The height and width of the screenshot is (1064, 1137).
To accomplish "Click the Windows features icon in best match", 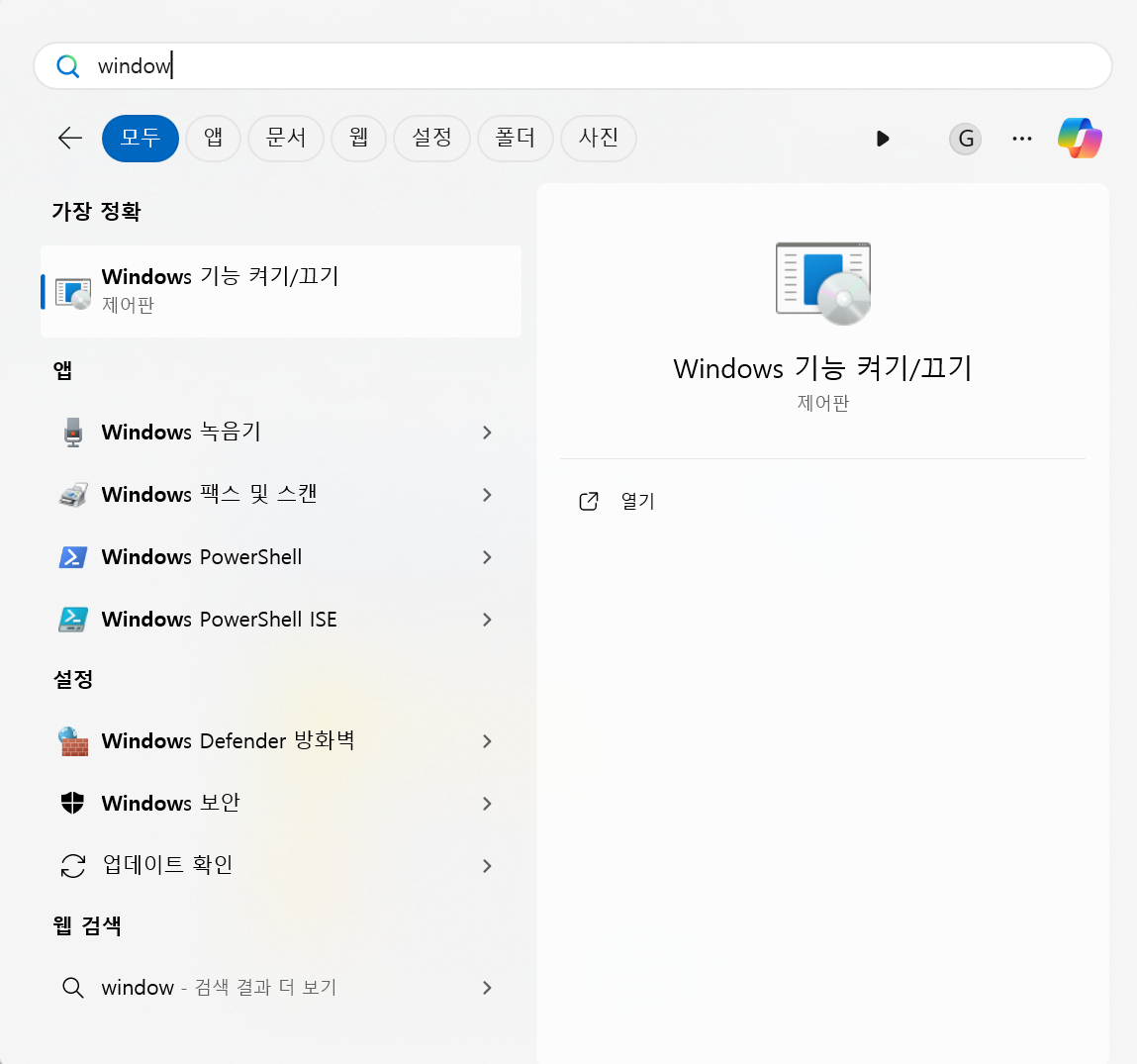I will (x=73, y=293).
